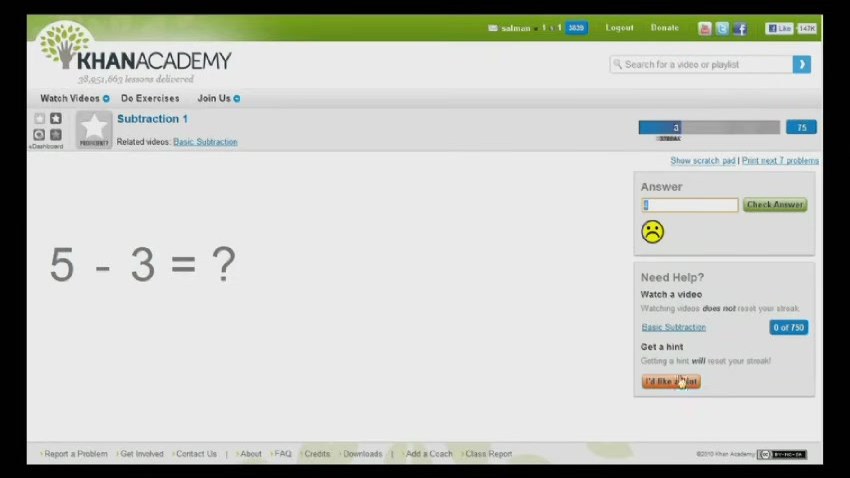Click the 3839 energy points badge

click(576, 28)
